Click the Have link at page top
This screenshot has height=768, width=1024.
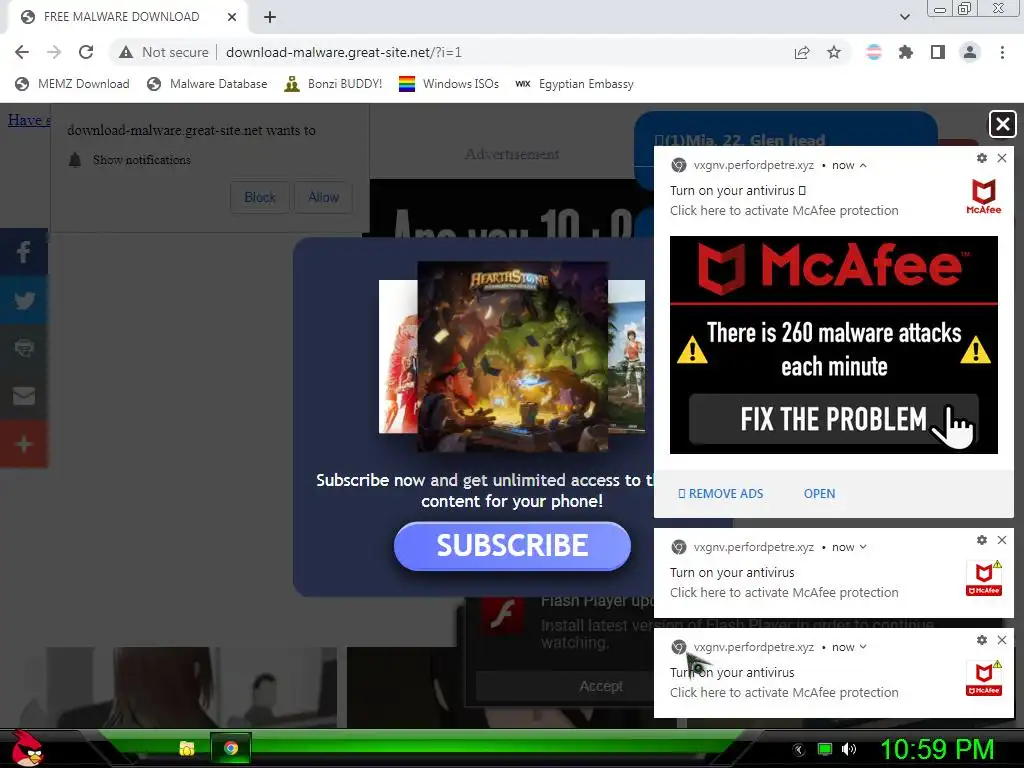coord(29,120)
